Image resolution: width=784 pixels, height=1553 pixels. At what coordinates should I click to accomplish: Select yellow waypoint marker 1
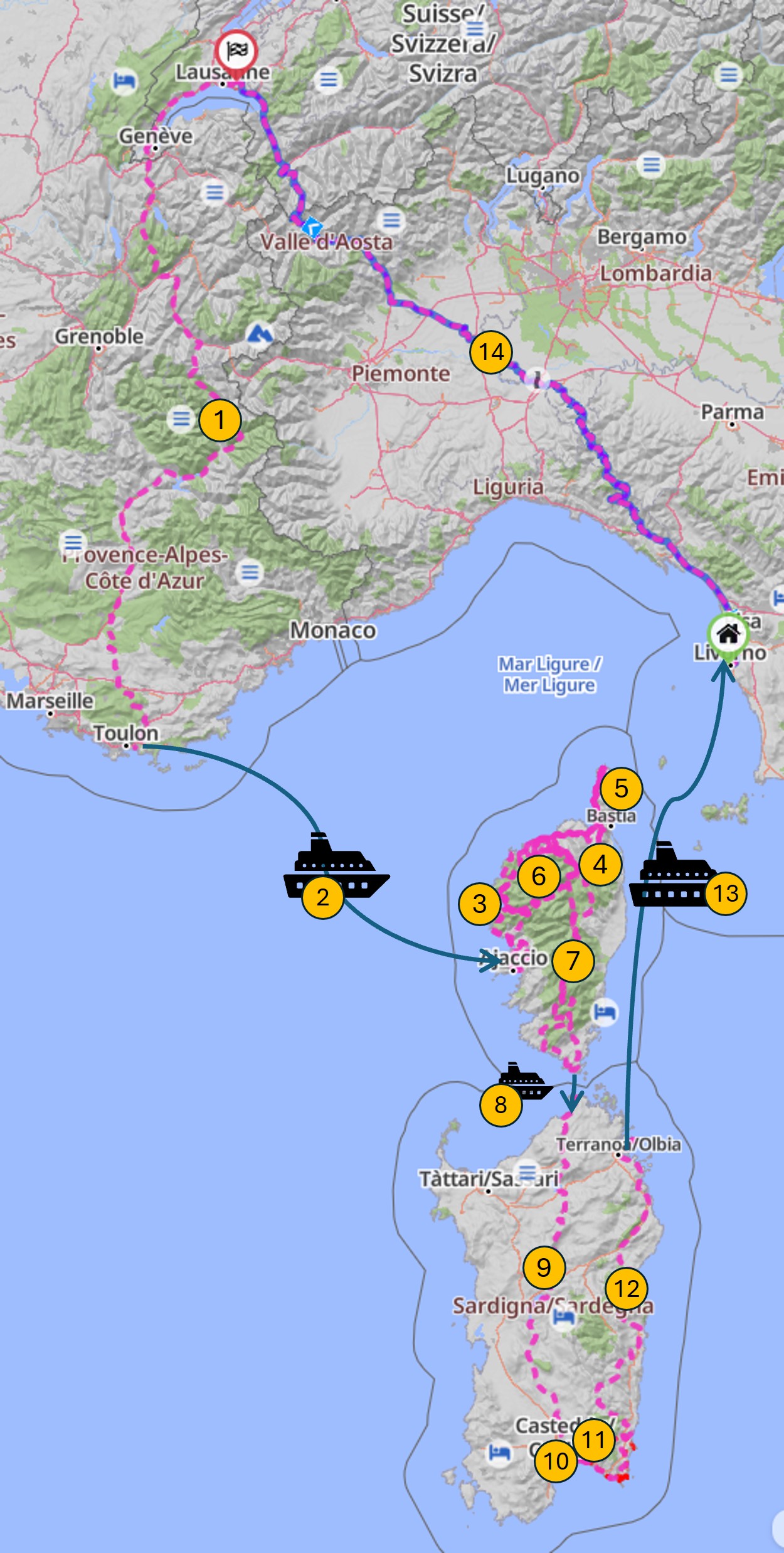pos(220,420)
